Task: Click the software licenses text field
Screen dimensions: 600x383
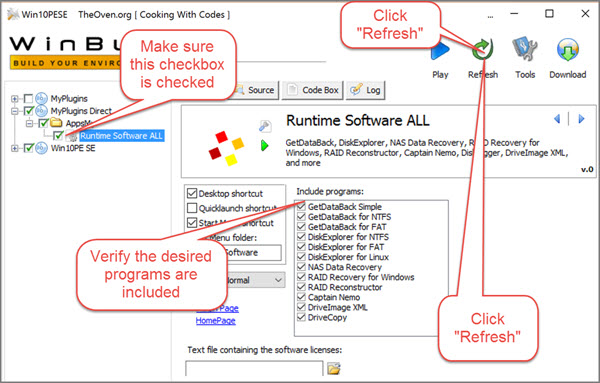Action: pos(254,368)
